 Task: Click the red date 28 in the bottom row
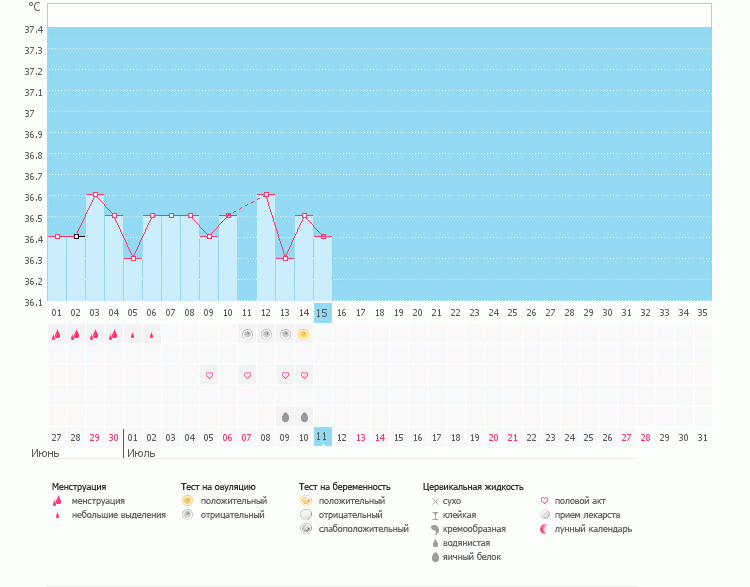(x=645, y=437)
